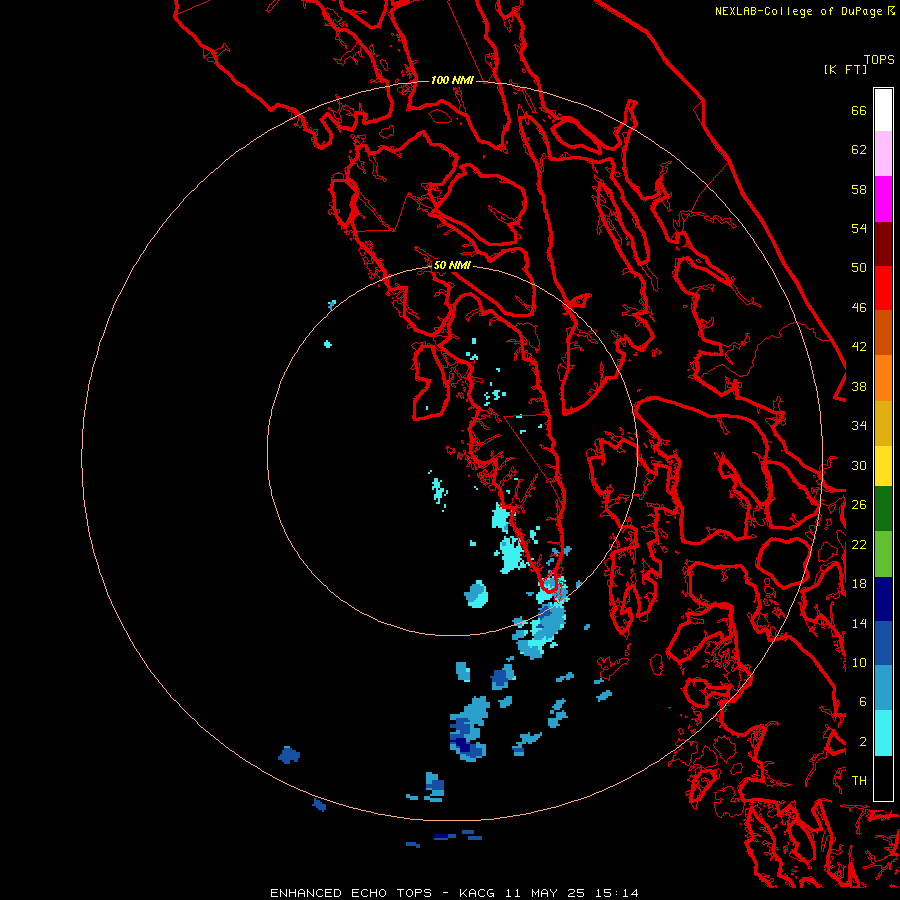Click the '34' legend value
The height and width of the screenshot is (900, 900).
tap(859, 426)
